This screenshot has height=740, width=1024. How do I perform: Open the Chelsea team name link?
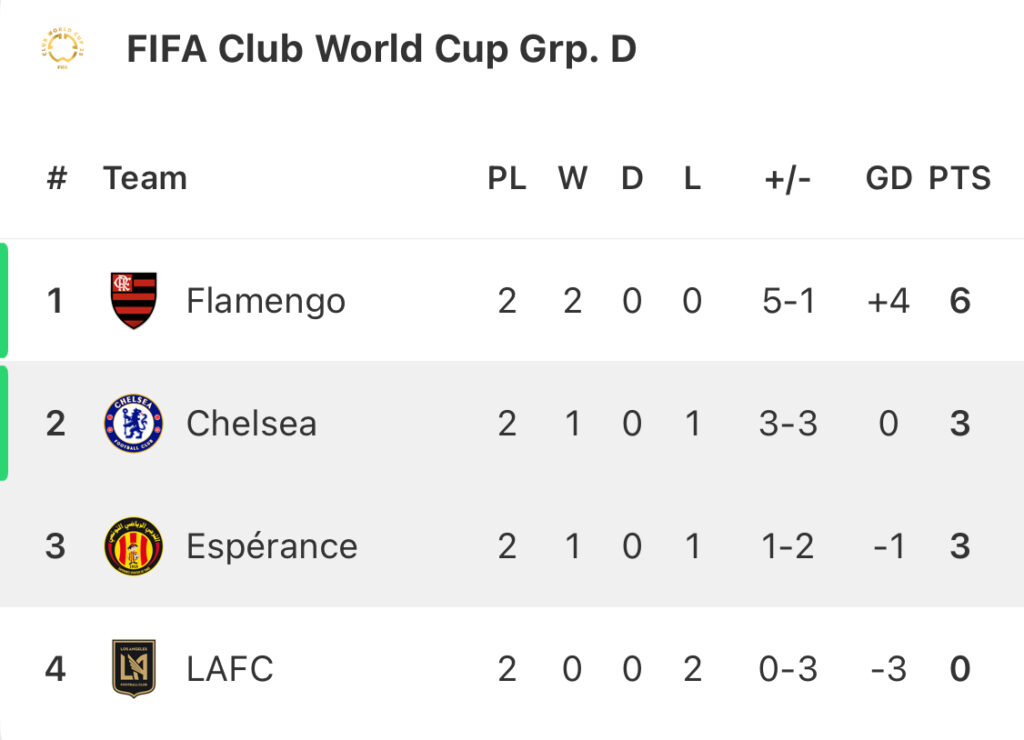[x=251, y=423]
